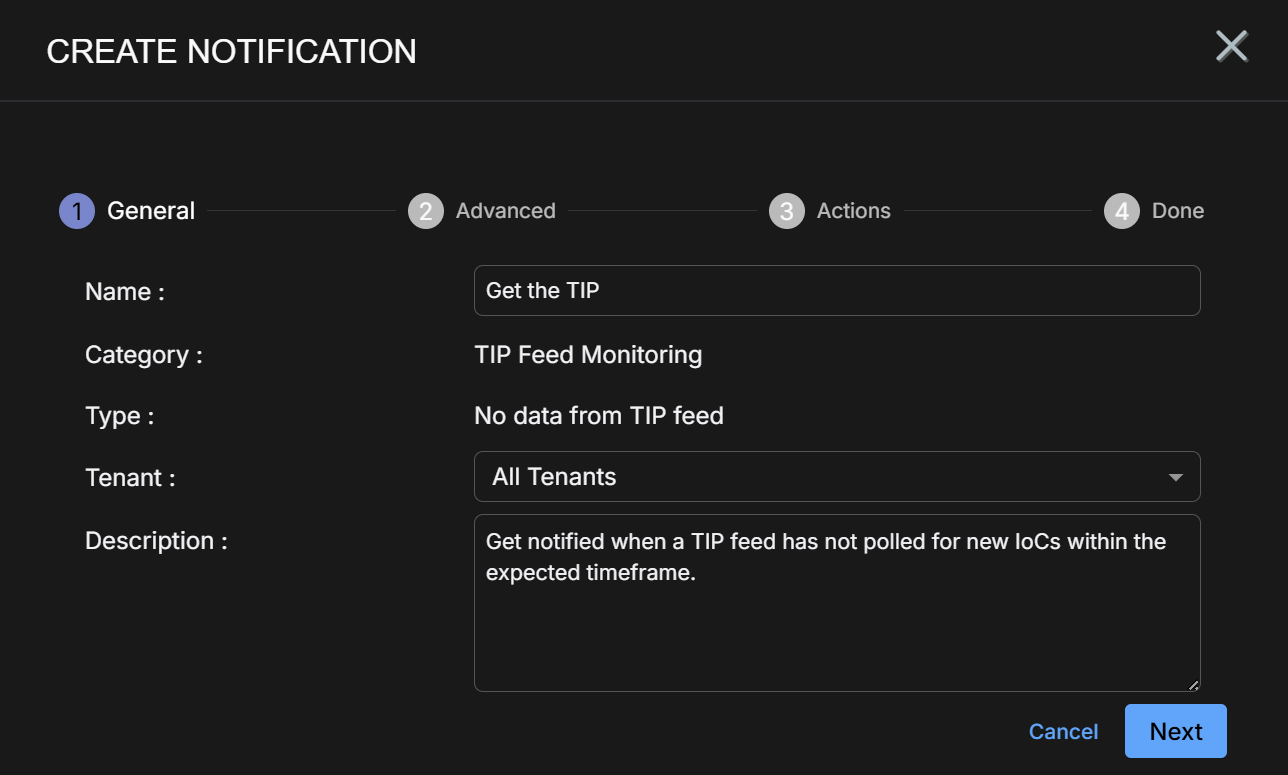Select the General step label
The height and width of the screenshot is (775, 1288).
[151, 211]
